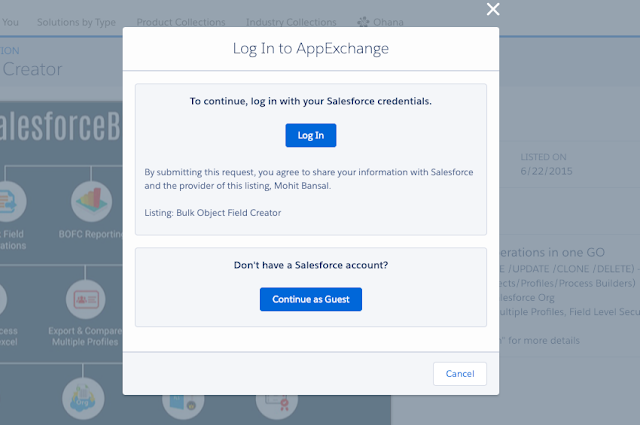Click the Ohana flower icon in navigation
640x425 pixels.
point(363,22)
